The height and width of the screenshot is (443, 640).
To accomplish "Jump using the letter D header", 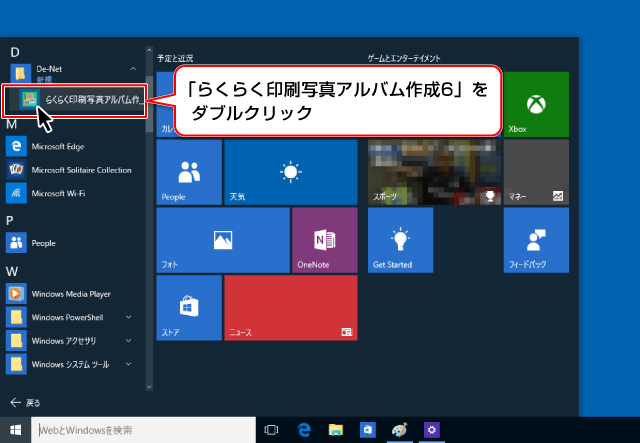I will 15,52.
